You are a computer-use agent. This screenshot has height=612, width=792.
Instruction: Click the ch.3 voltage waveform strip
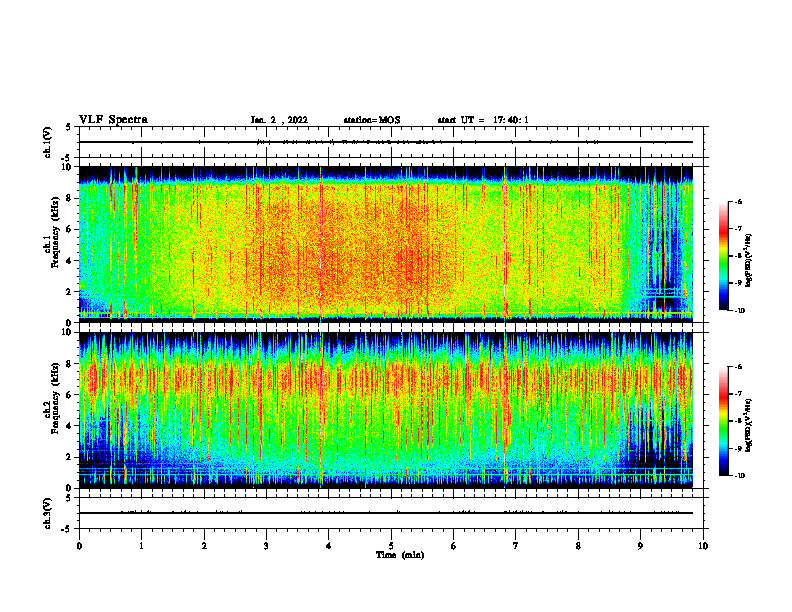click(x=391, y=513)
